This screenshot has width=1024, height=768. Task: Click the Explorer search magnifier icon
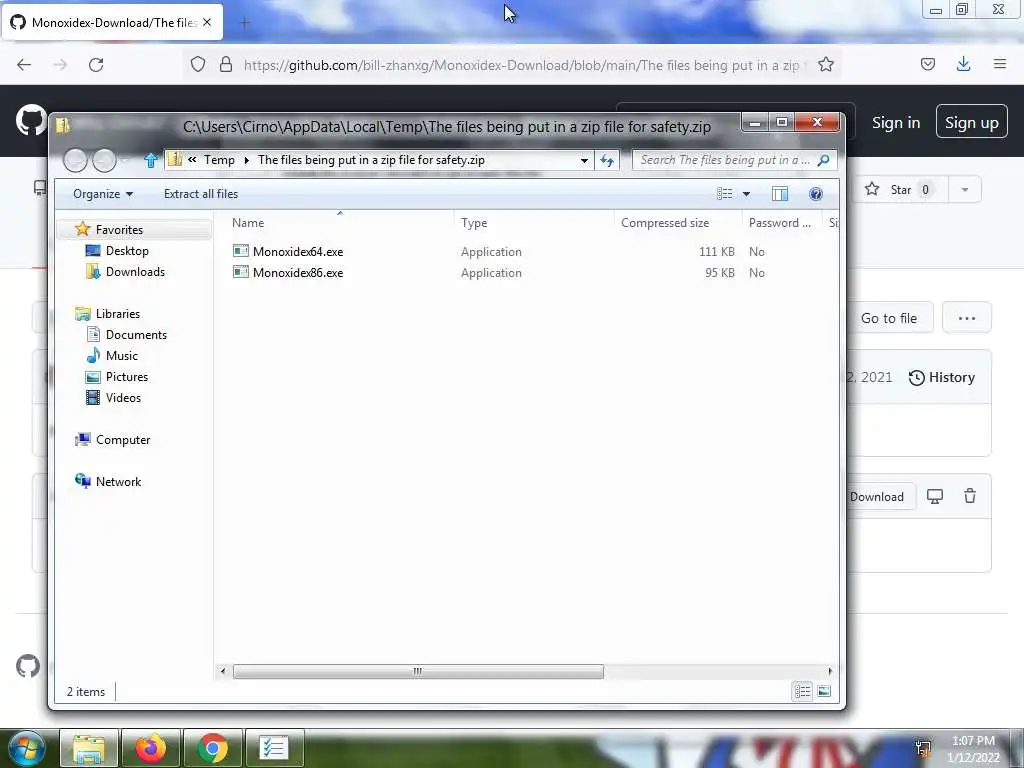point(824,160)
